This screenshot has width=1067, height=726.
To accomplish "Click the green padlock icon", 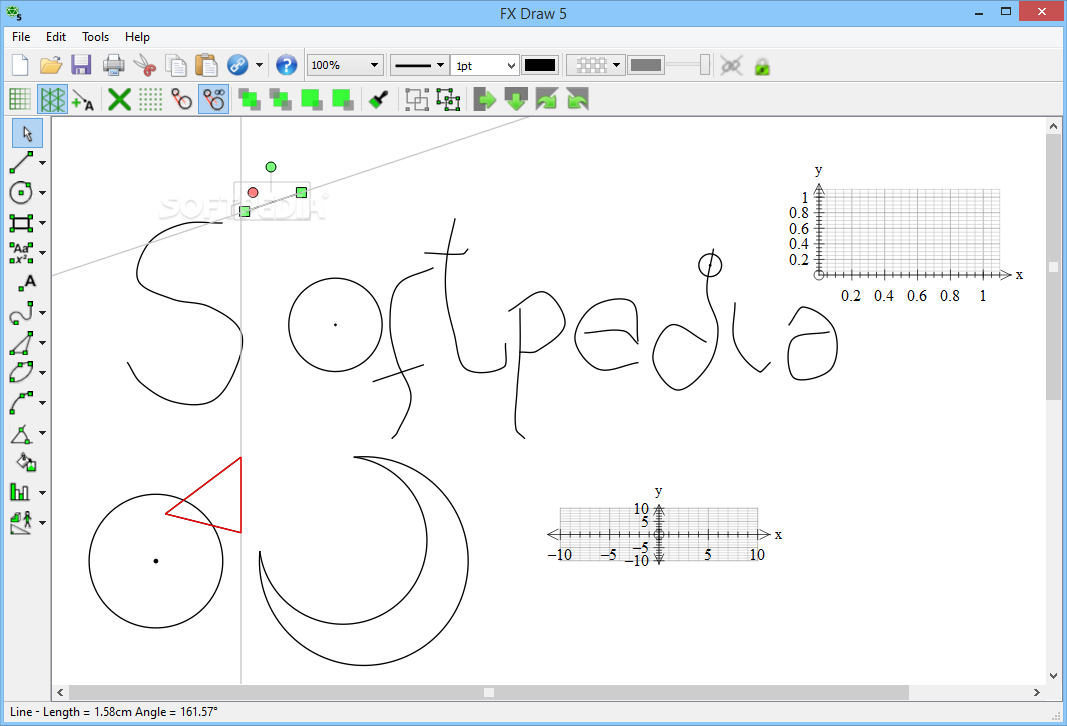I will [x=762, y=66].
